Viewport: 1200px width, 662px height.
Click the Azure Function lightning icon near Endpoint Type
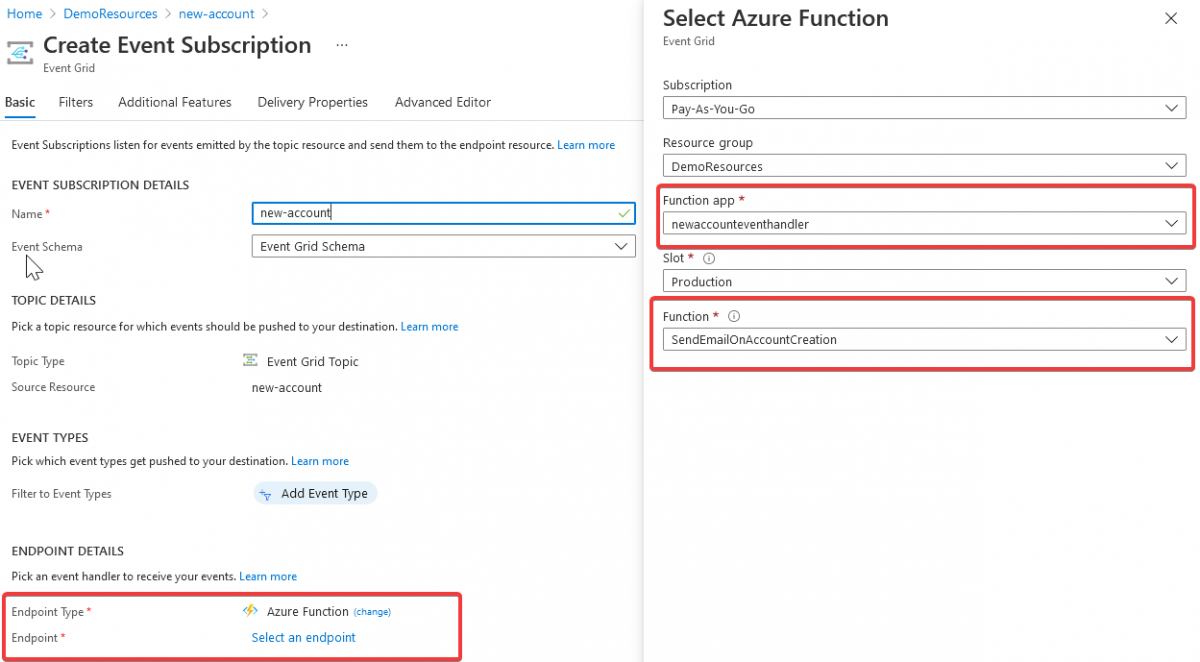[x=250, y=611]
